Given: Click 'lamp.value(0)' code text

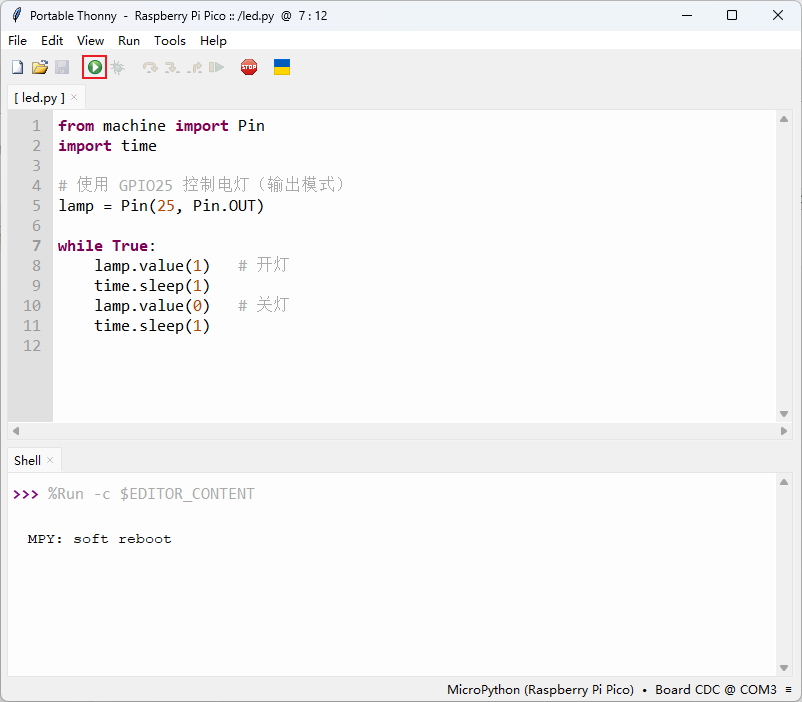Looking at the screenshot, I should point(152,305).
